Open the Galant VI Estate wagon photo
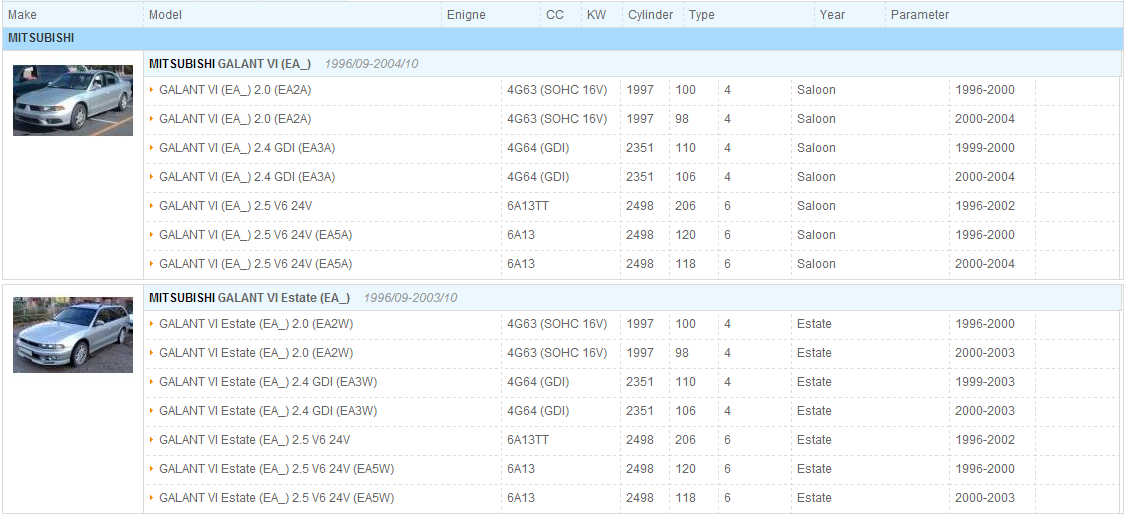The height and width of the screenshot is (518, 1127). point(73,335)
